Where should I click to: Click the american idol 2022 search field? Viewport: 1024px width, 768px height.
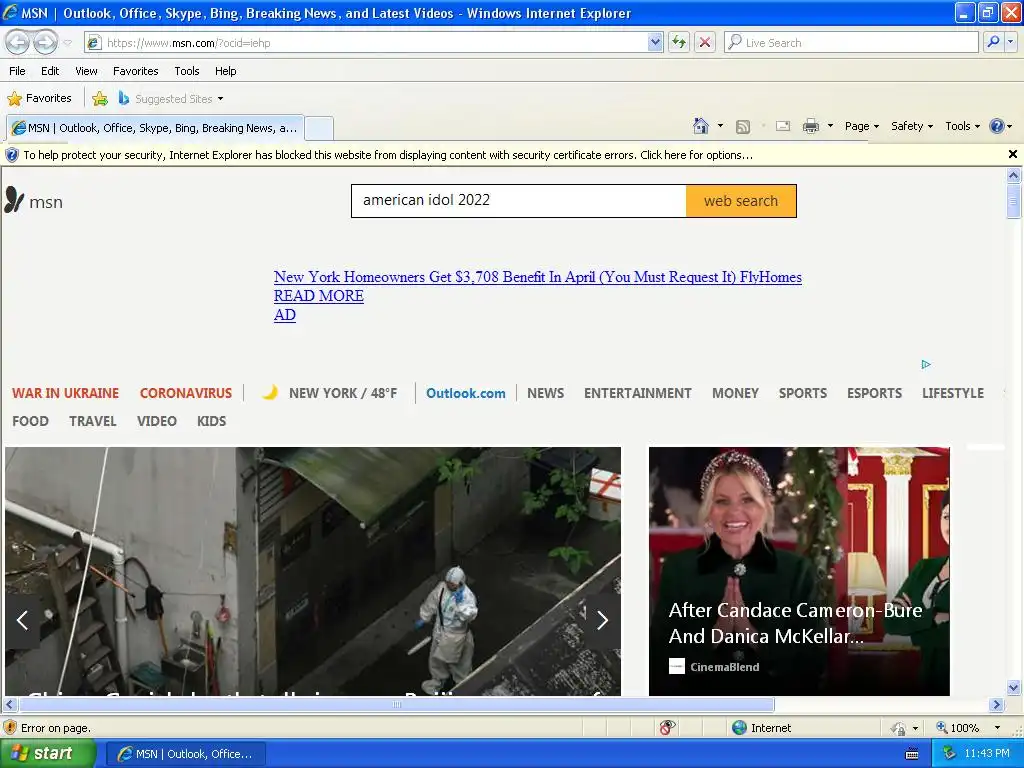click(x=519, y=200)
